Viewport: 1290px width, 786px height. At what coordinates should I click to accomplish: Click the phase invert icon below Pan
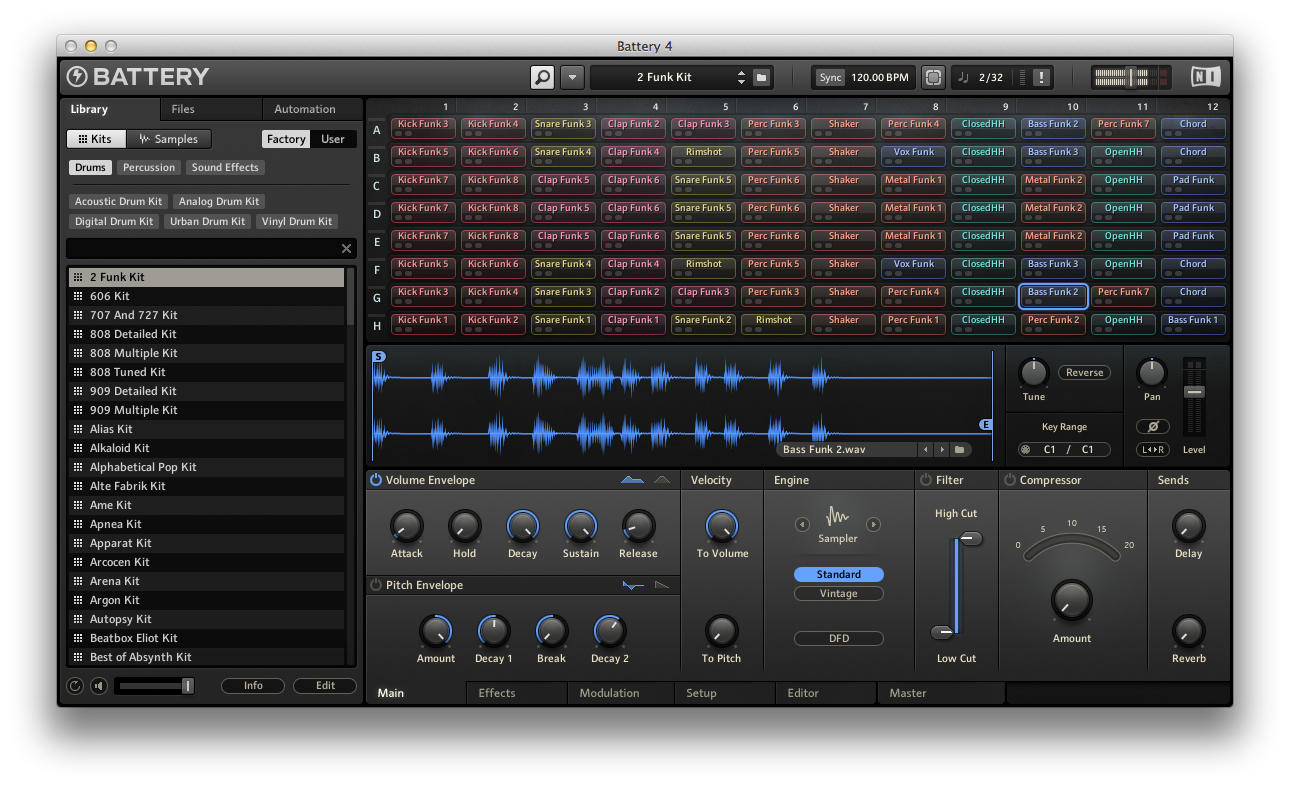coord(1152,426)
